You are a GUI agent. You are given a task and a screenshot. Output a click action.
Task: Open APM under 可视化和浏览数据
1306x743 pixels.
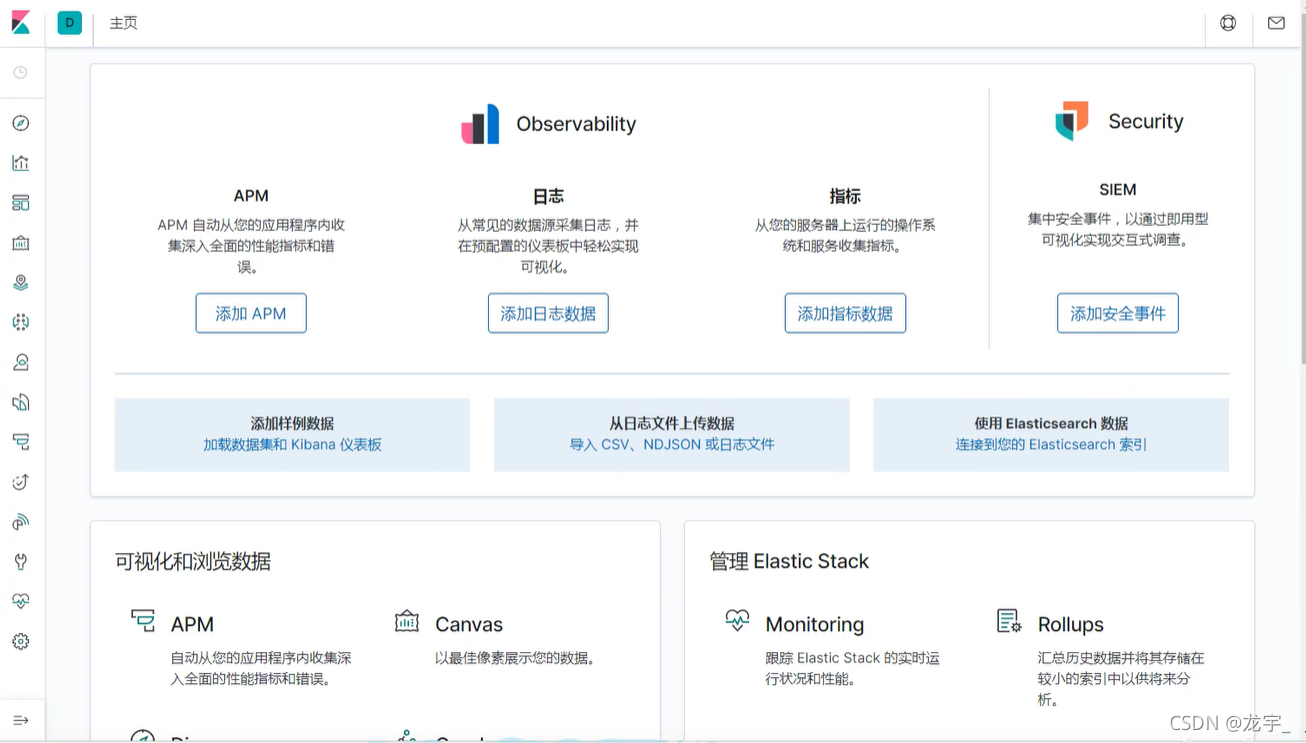tap(192, 624)
